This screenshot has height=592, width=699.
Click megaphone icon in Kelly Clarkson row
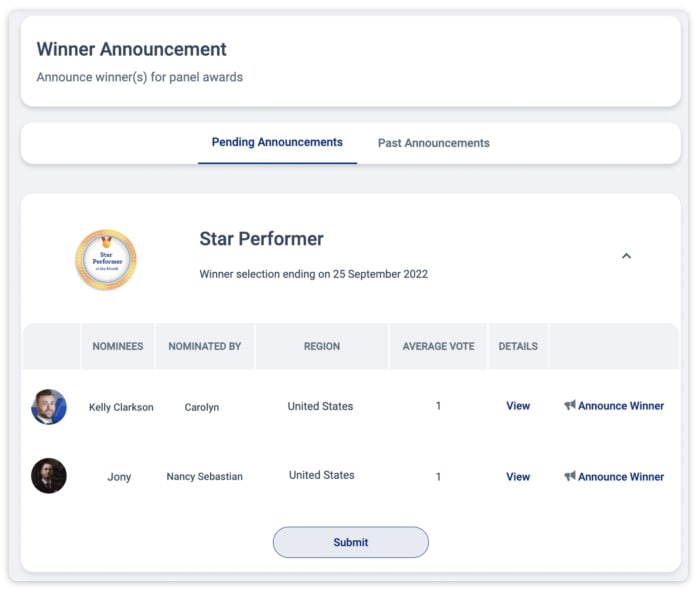pyautogui.click(x=570, y=405)
